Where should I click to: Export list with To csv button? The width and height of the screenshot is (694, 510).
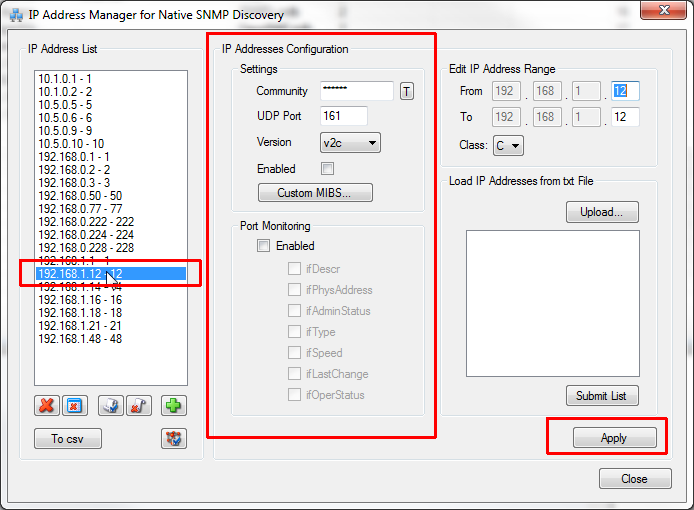[x=68, y=438]
